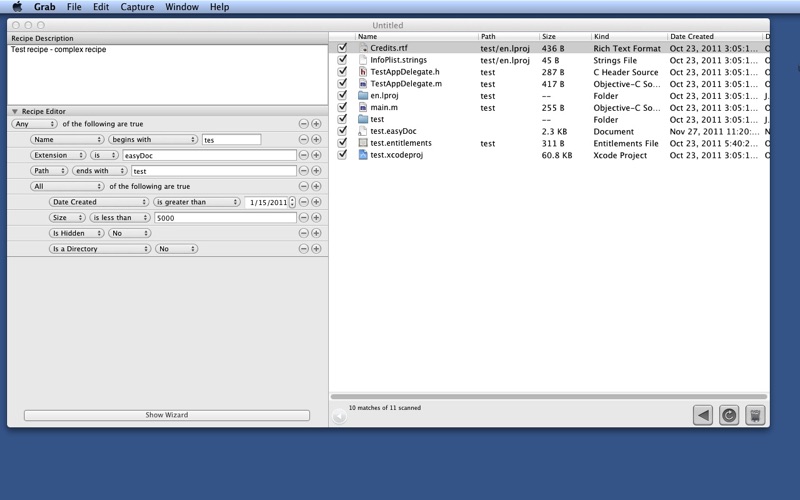800x500 pixels.
Task: Uncheck InfoPlist.strings
Action: point(342,60)
